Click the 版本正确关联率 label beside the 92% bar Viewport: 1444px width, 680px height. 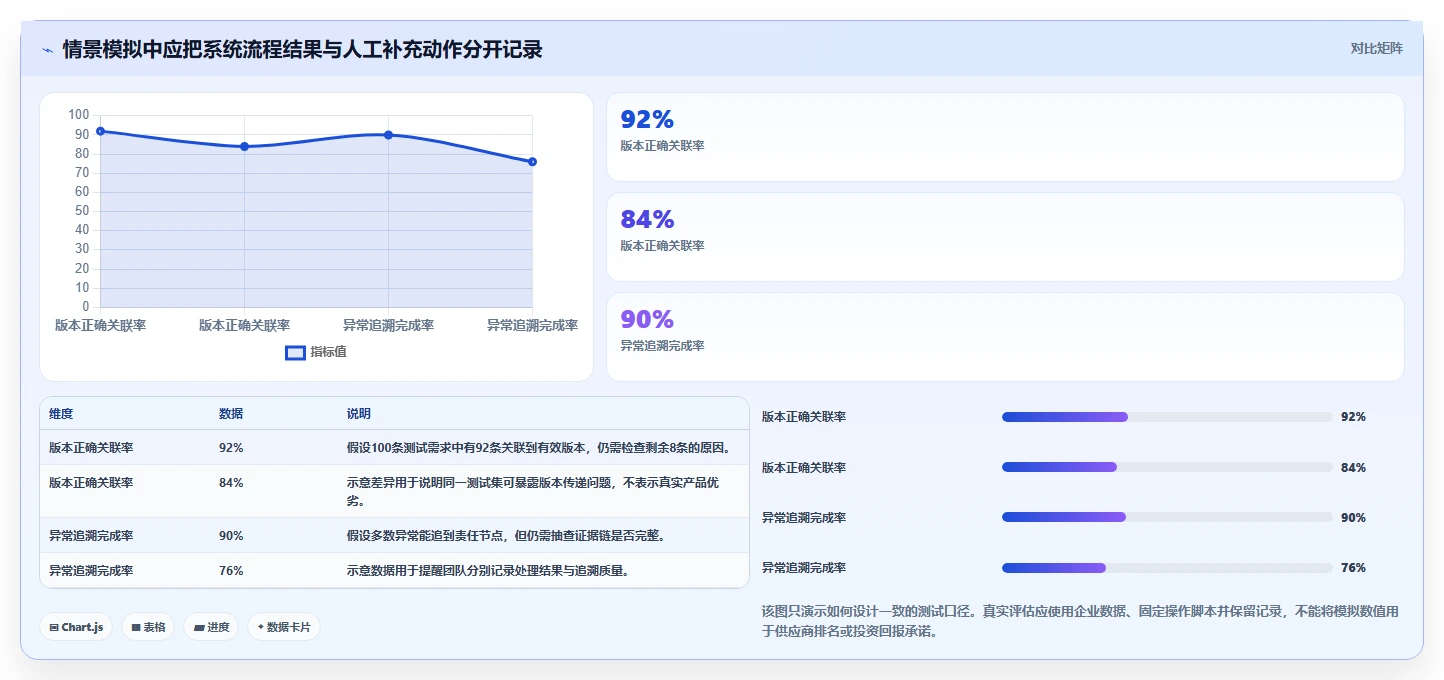(x=804, y=417)
